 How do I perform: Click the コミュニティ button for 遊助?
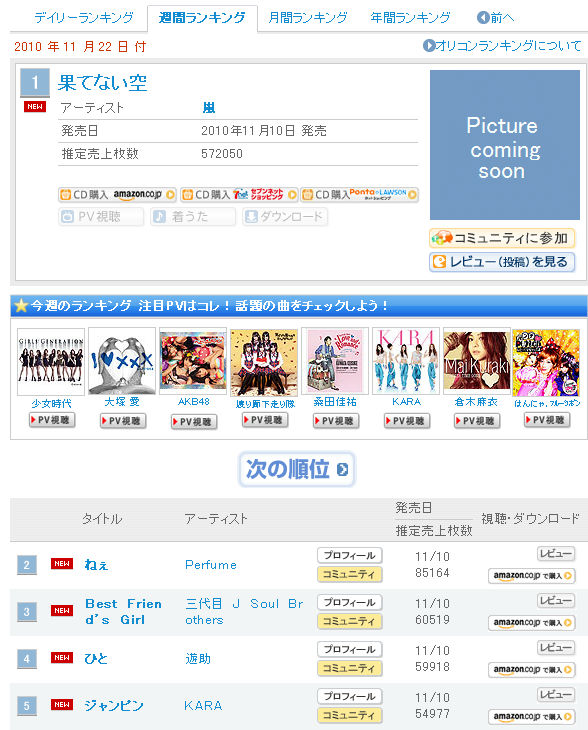[x=350, y=668]
